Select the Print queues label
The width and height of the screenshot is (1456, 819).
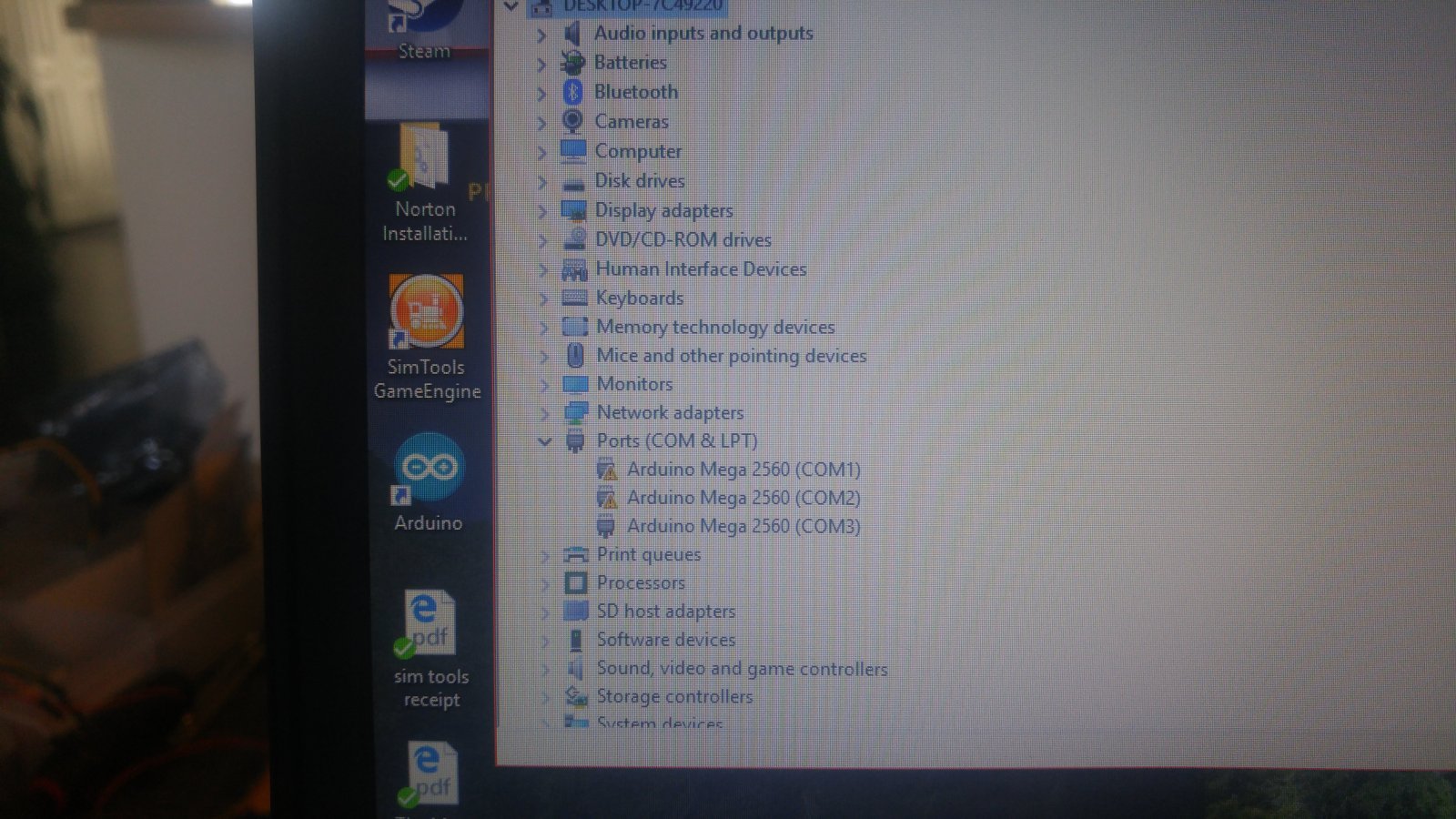pyautogui.click(x=649, y=554)
